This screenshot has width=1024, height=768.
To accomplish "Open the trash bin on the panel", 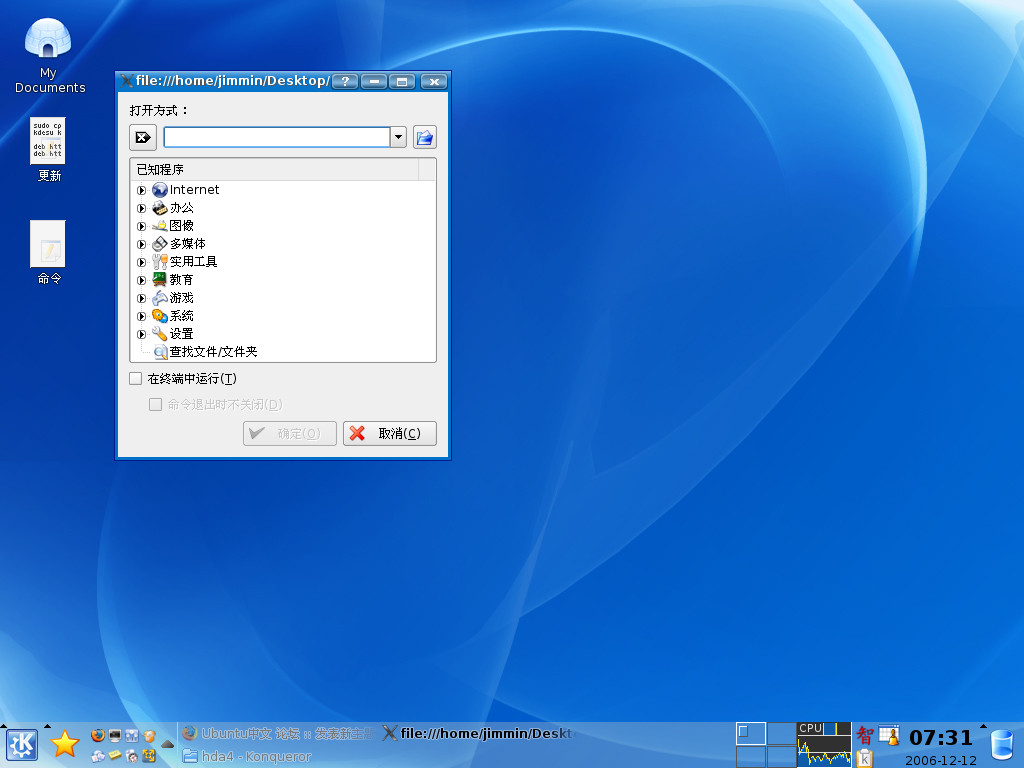I will click(x=1002, y=745).
